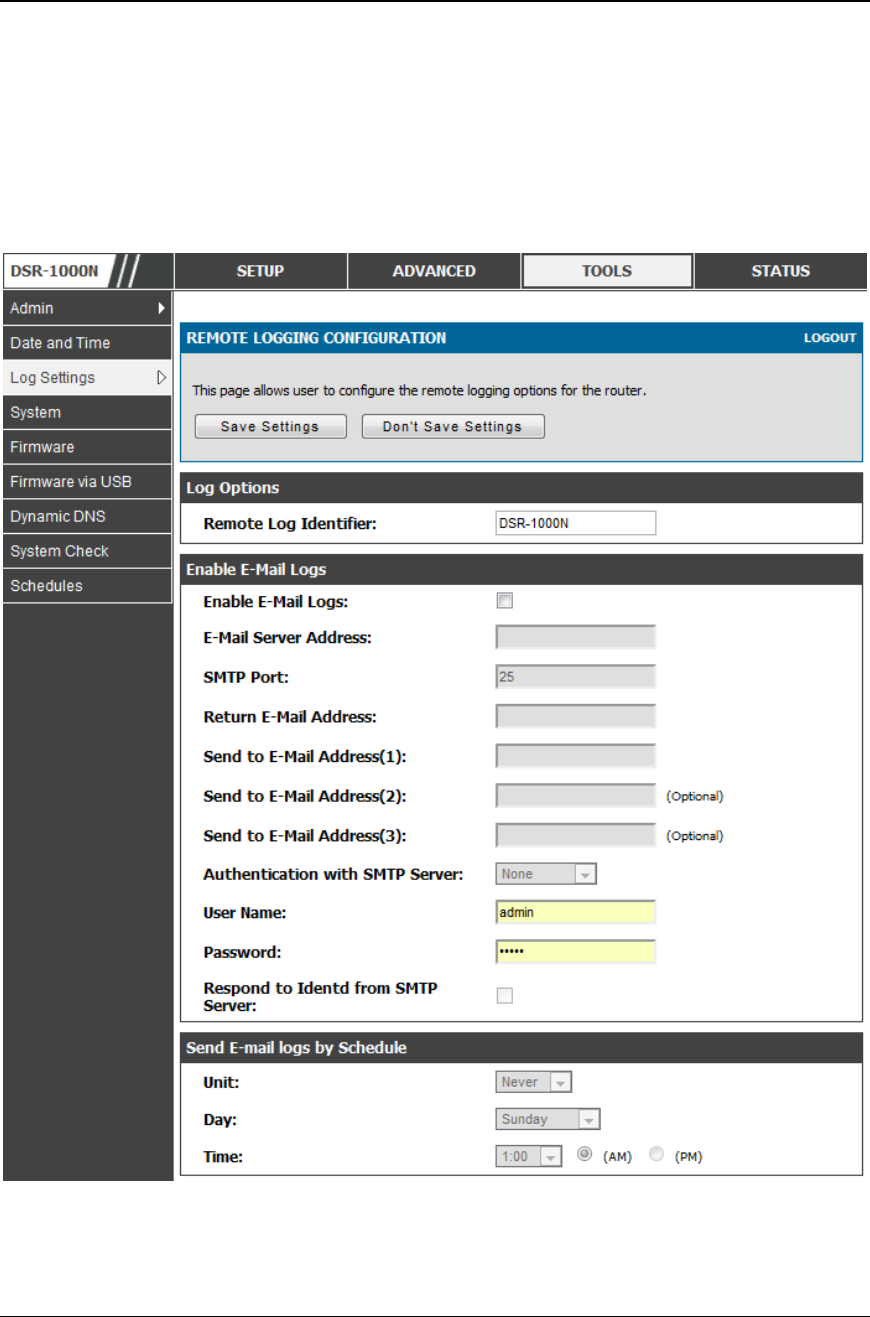This screenshot has height=1317, width=870.
Task: Open the STATUS tab
Action: pyautogui.click(x=781, y=271)
